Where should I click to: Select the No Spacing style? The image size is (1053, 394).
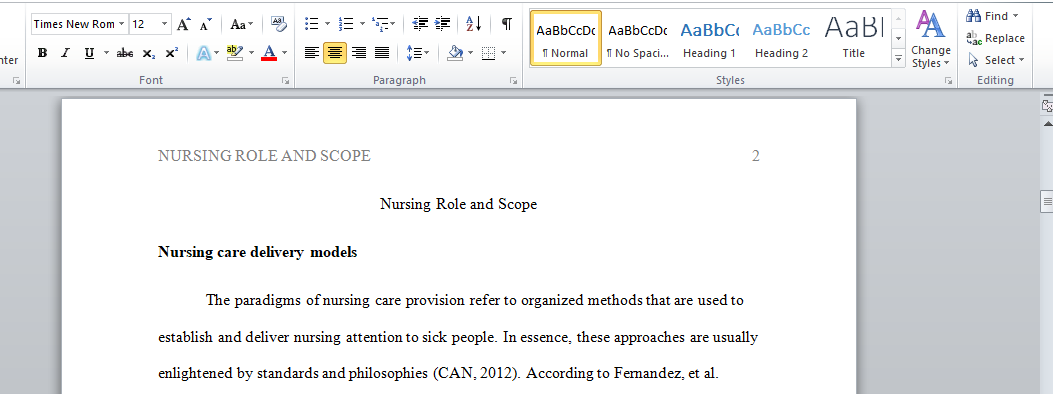[x=637, y=38]
